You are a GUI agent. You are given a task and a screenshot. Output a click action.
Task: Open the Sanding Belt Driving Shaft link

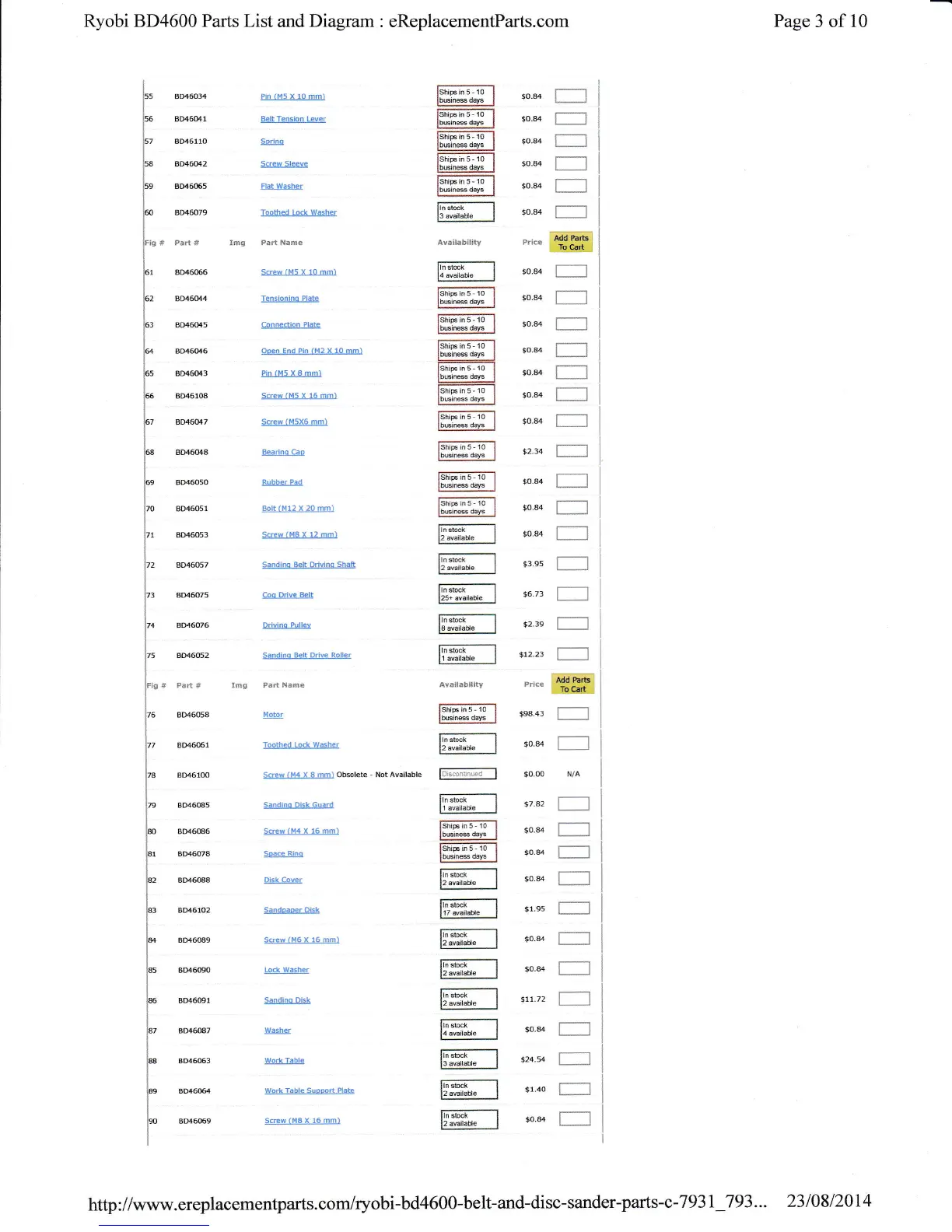pyautogui.click(x=309, y=565)
